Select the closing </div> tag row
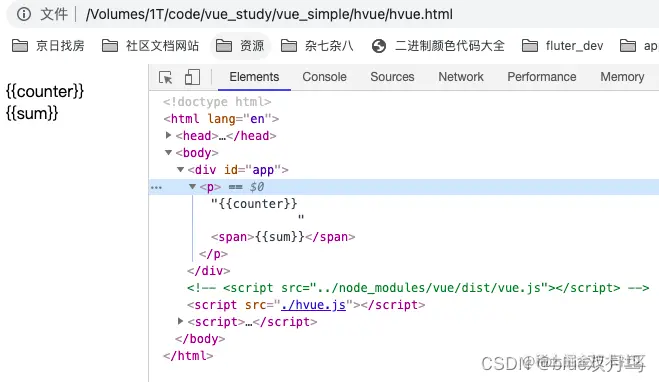Image resolution: width=659 pixels, height=382 pixels. point(209,271)
